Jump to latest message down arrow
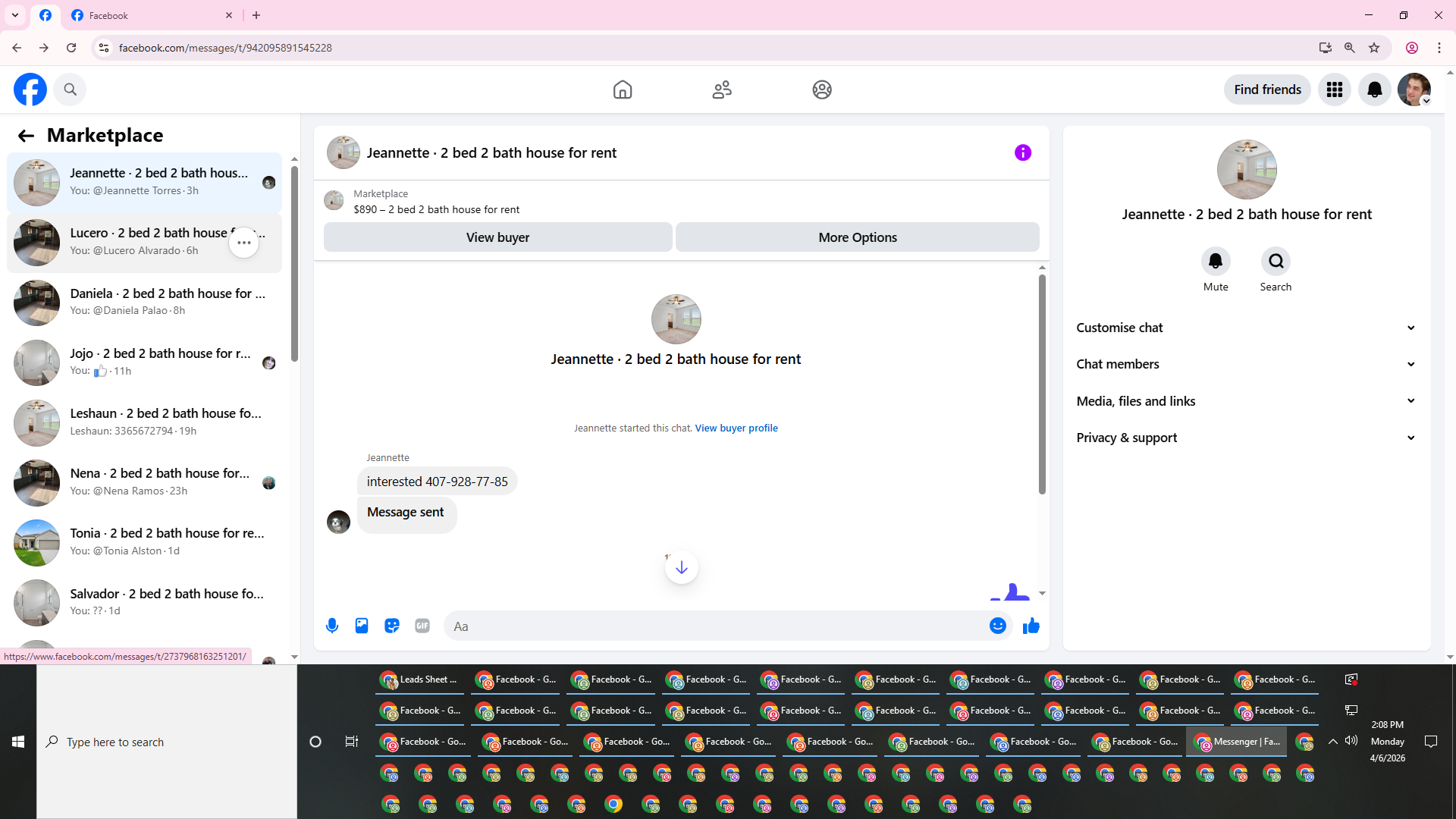This screenshot has width=1456, height=819. (x=682, y=567)
